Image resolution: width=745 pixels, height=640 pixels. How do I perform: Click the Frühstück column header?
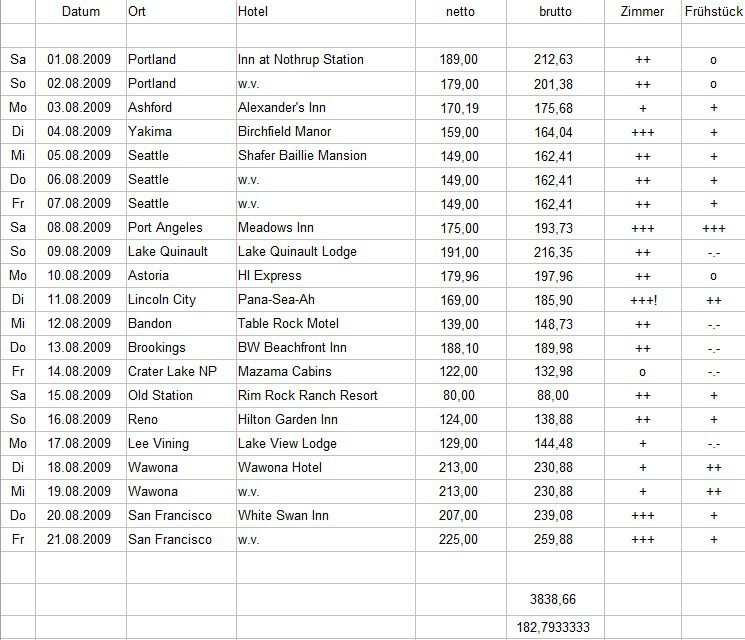[713, 12]
